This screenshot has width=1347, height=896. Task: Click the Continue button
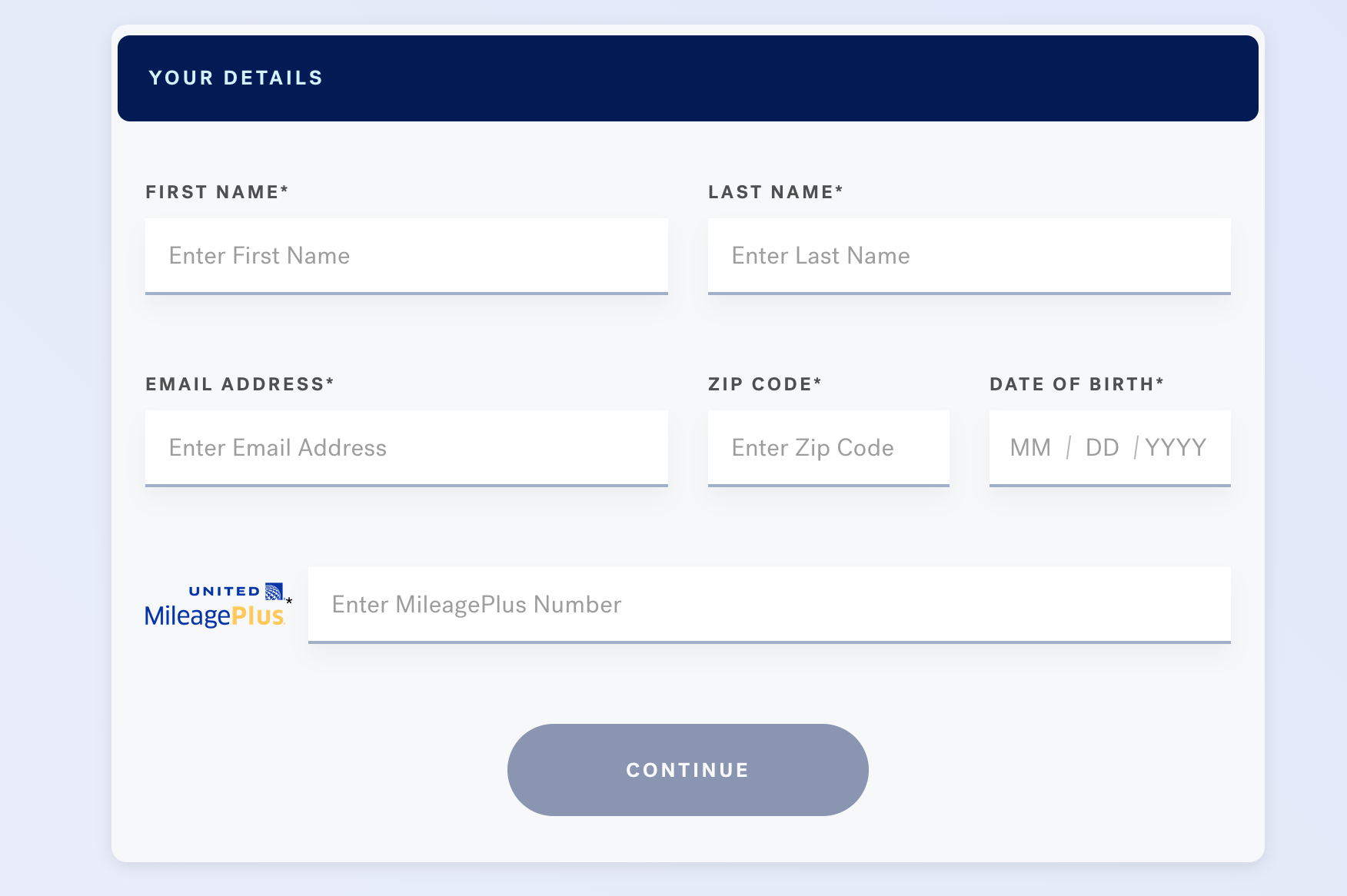point(688,770)
